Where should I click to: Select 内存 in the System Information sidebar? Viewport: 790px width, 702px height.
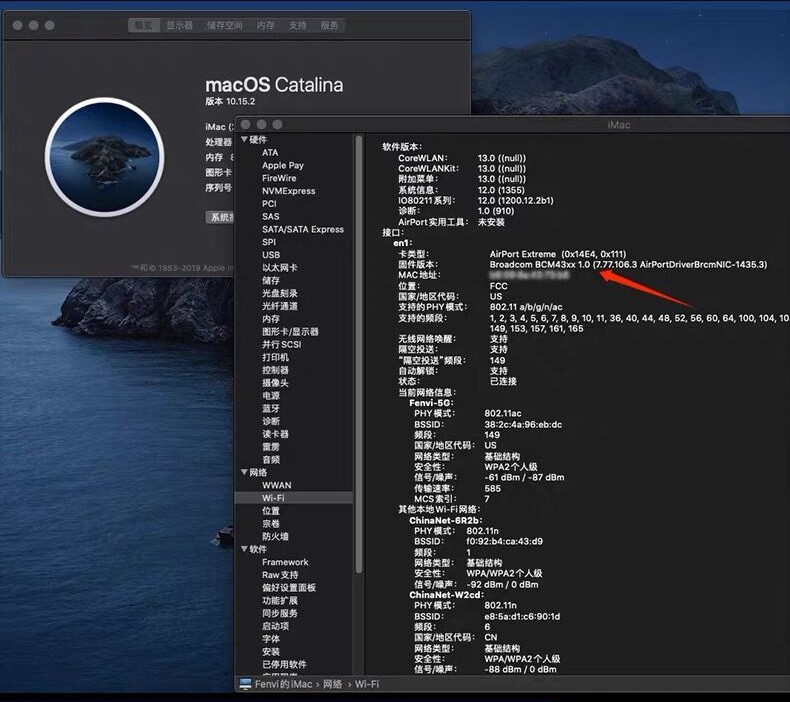tap(271, 319)
